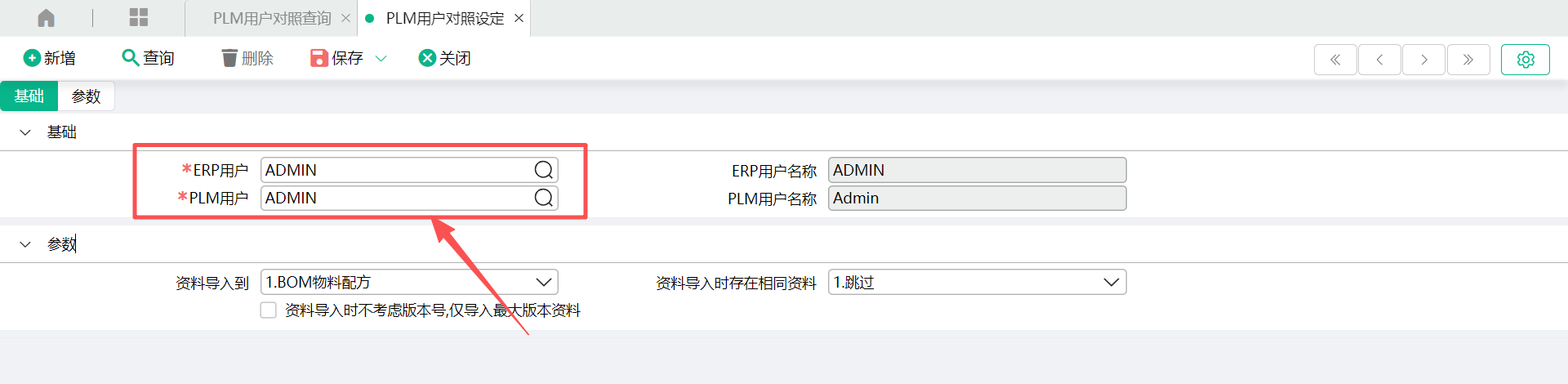
Task: Switch to the PLM用户对照查询 tab
Action: (x=271, y=18)
